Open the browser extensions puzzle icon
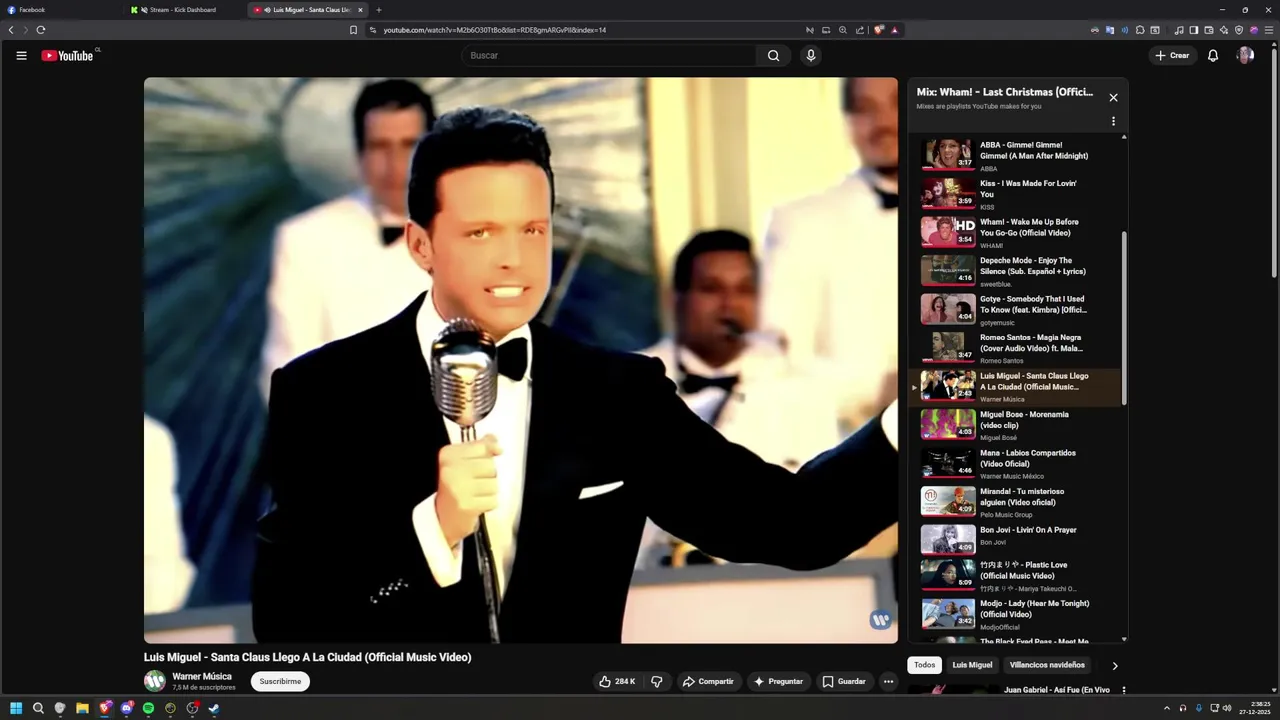Screen dimensions: 1280x720 click(x=1140, y=30)
